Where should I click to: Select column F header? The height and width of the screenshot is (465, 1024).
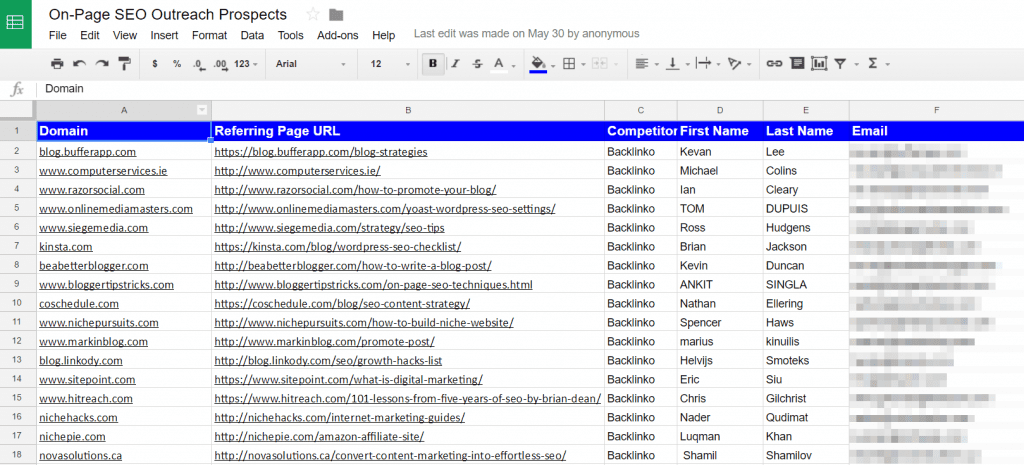(x=936, y=110)
